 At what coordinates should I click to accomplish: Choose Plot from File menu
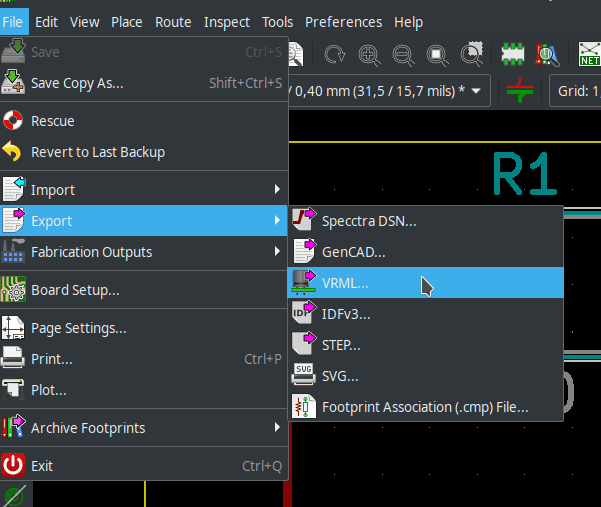tap(144, 390)
